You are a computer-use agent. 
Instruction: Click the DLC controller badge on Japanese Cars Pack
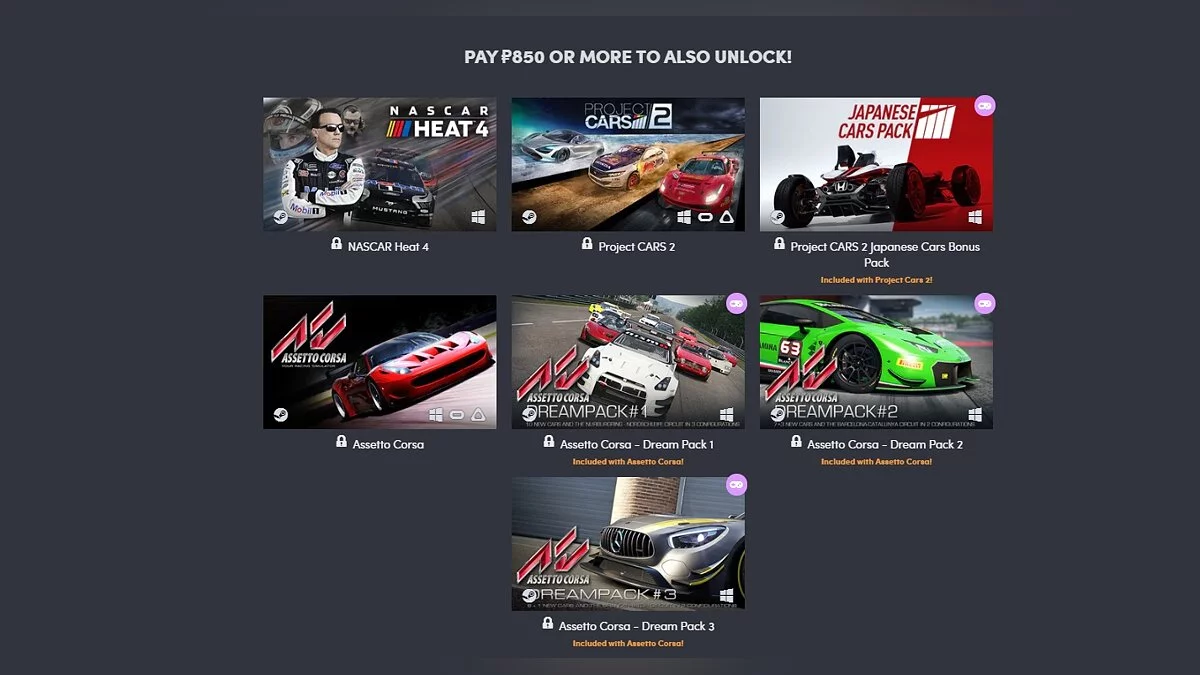pos(984,105)
